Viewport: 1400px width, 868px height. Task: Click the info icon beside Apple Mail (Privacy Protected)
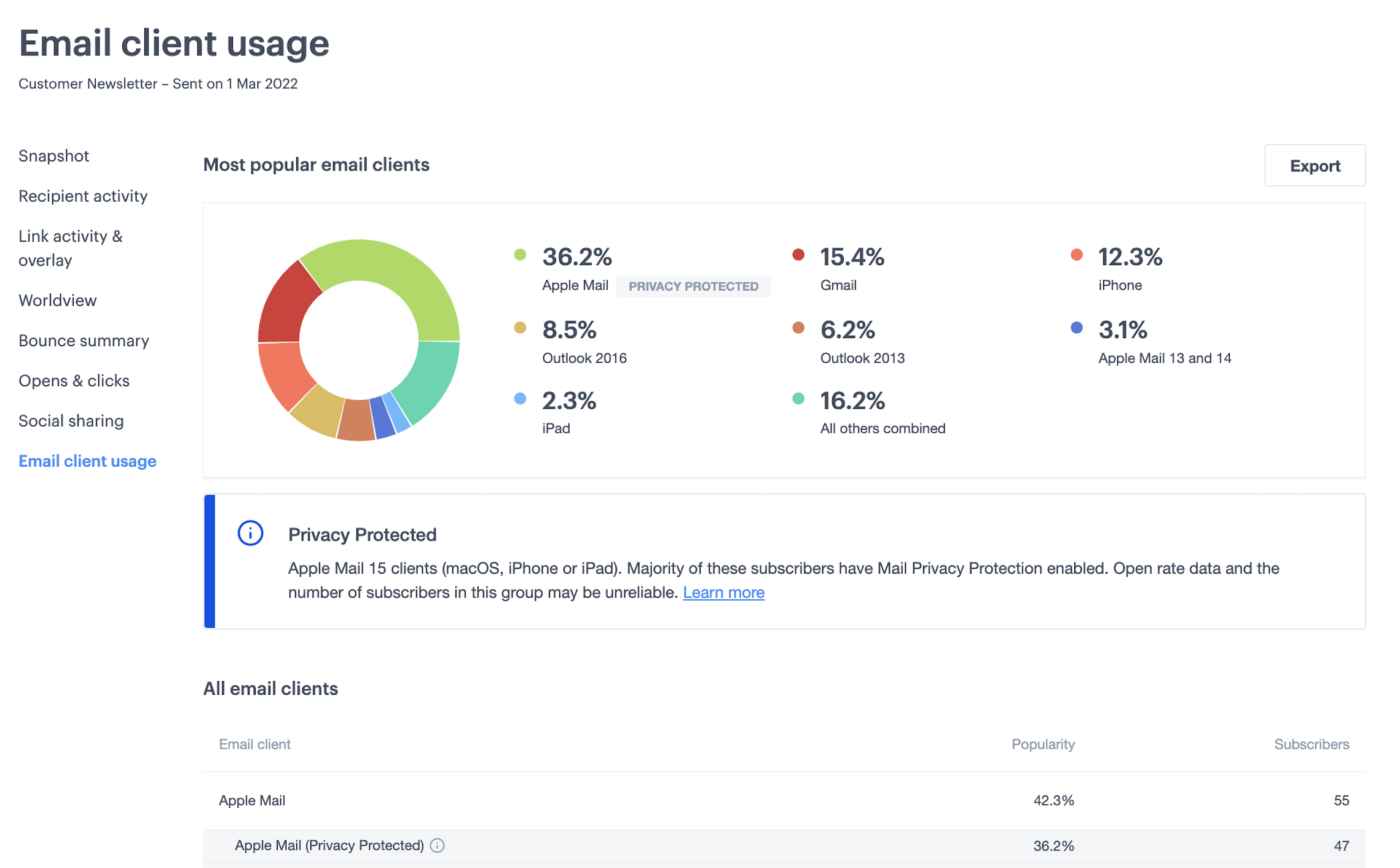click(x=438, y=845)
